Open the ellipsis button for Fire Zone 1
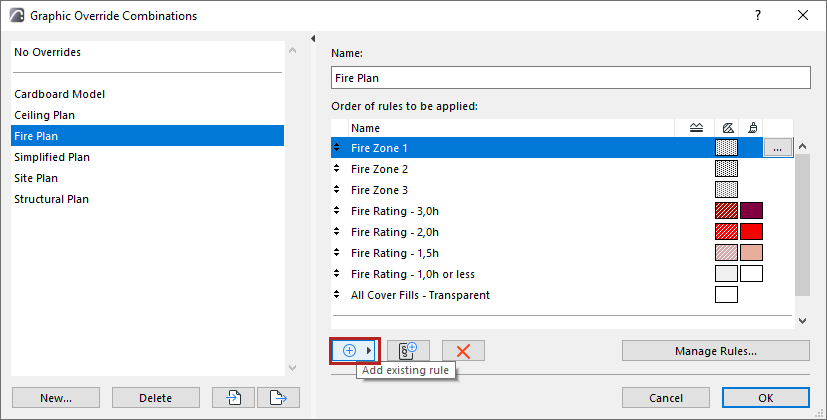The width and height of the screenshot is (827, 420). click(778, 148)
